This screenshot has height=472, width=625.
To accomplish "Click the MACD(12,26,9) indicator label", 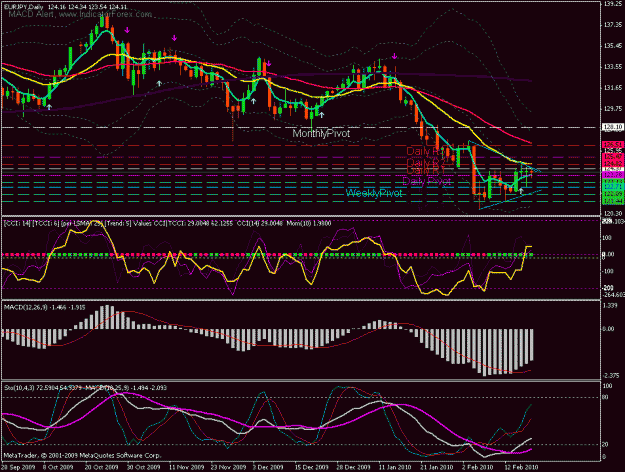I will point(44,307).
